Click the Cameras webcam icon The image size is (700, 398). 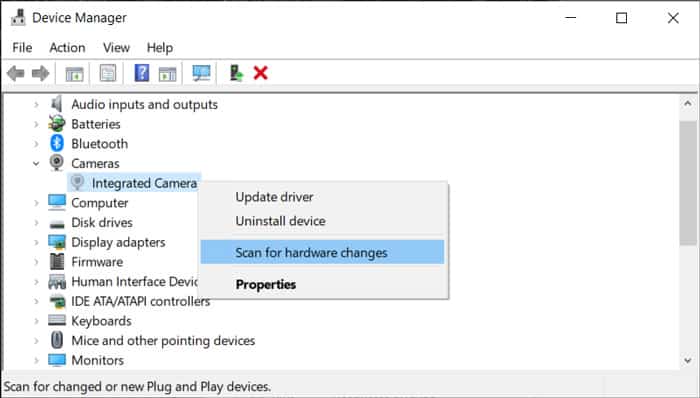tap(57, 163)
